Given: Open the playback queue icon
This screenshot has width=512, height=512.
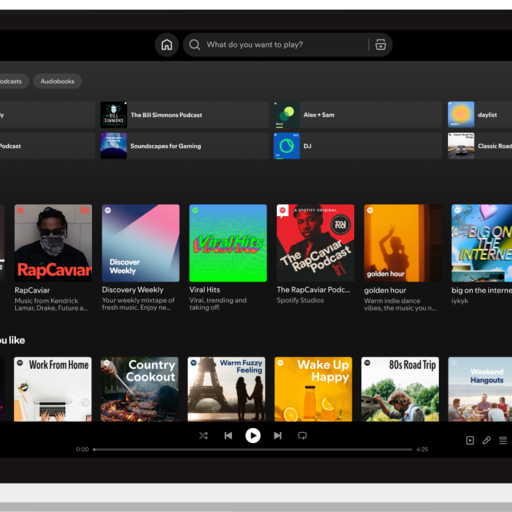Looking at the screenshot, I should click(x=503, y=441).
